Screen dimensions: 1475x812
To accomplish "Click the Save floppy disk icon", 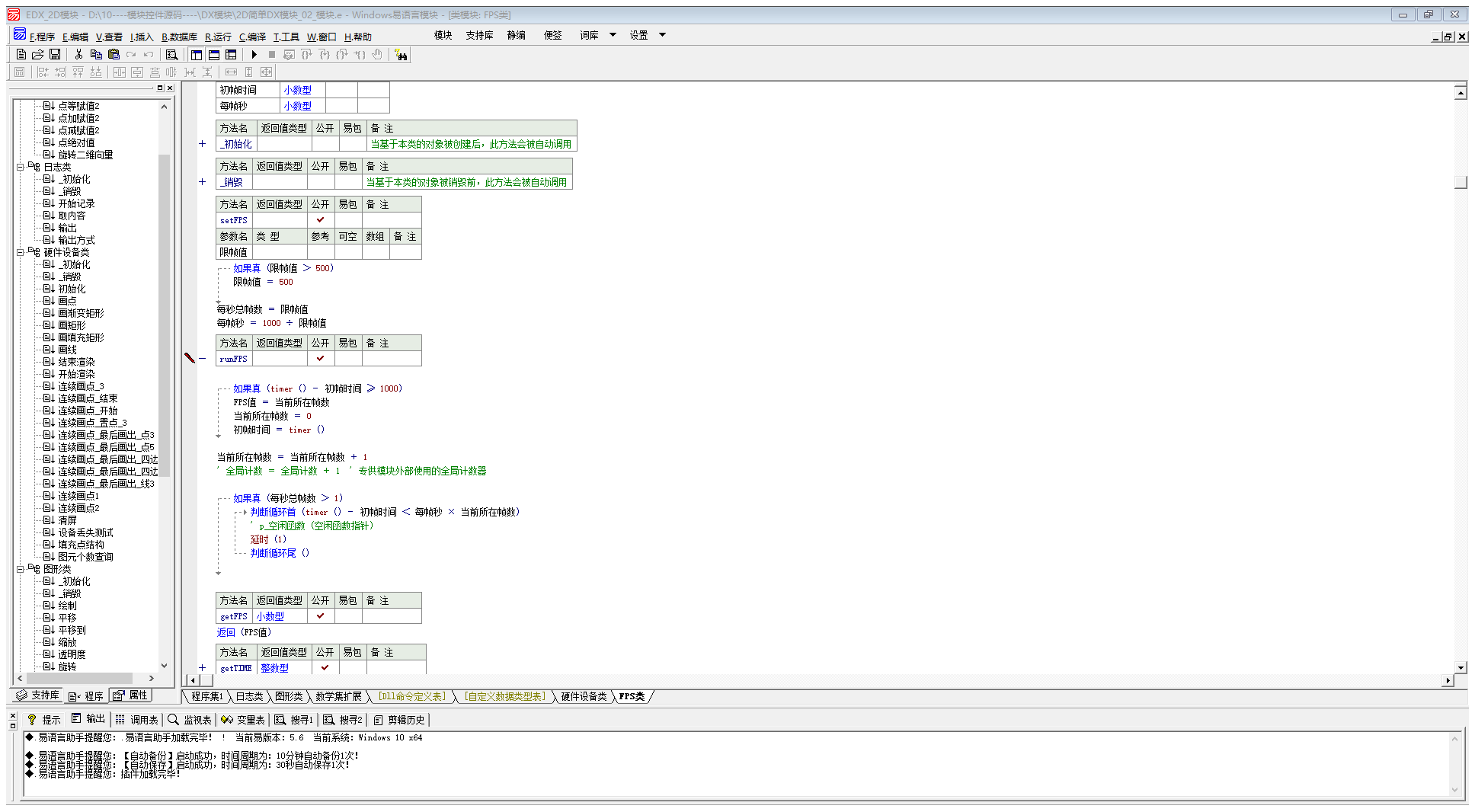I will click(x=55, y=54).
